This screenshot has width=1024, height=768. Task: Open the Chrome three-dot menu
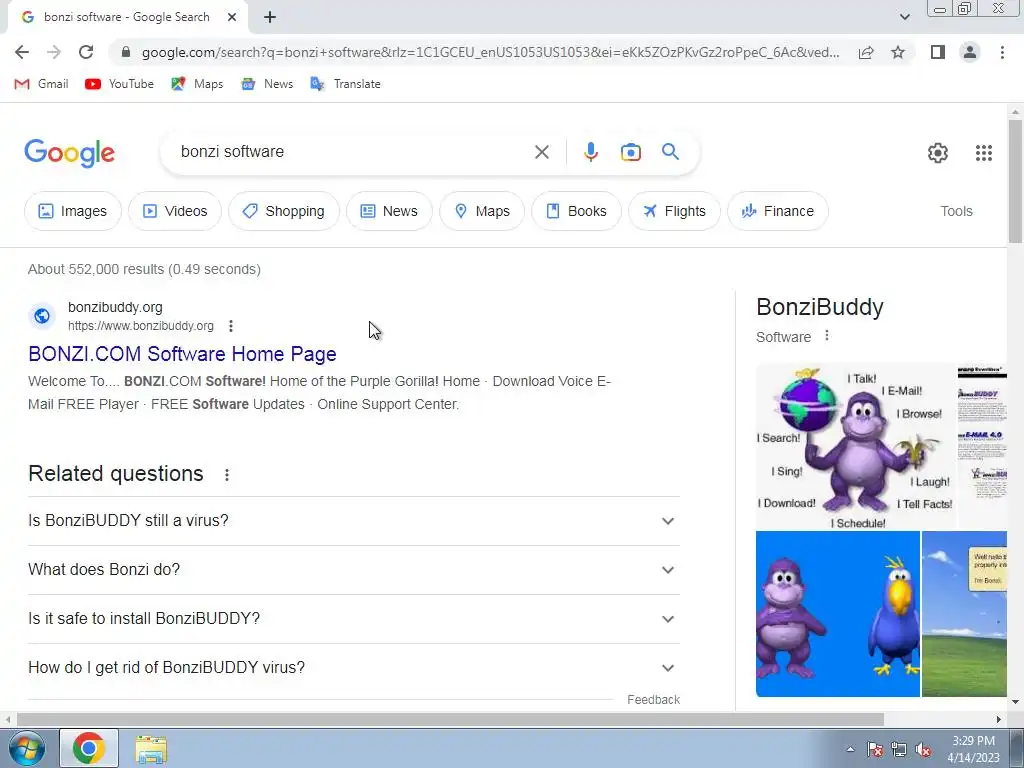point(1002,52)
